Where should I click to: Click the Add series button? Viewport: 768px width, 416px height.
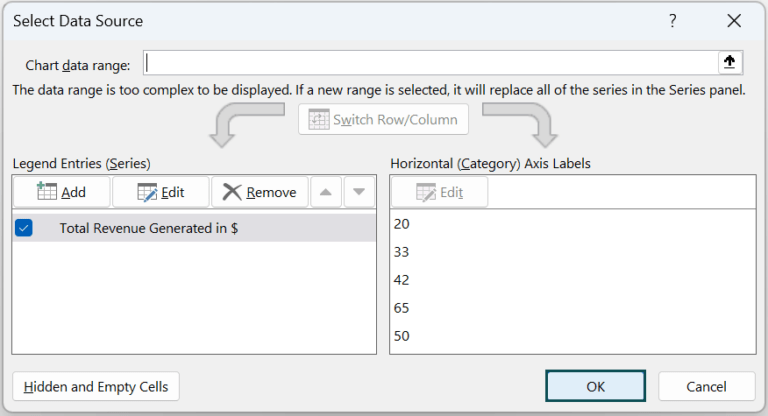coord(61,192)
